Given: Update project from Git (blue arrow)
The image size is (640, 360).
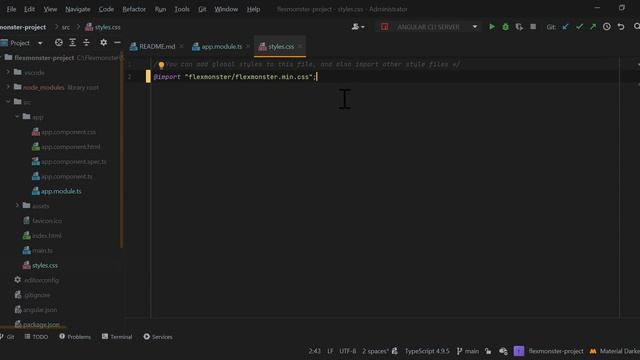Looking at the screenshot, I should [x=565, y=27].
